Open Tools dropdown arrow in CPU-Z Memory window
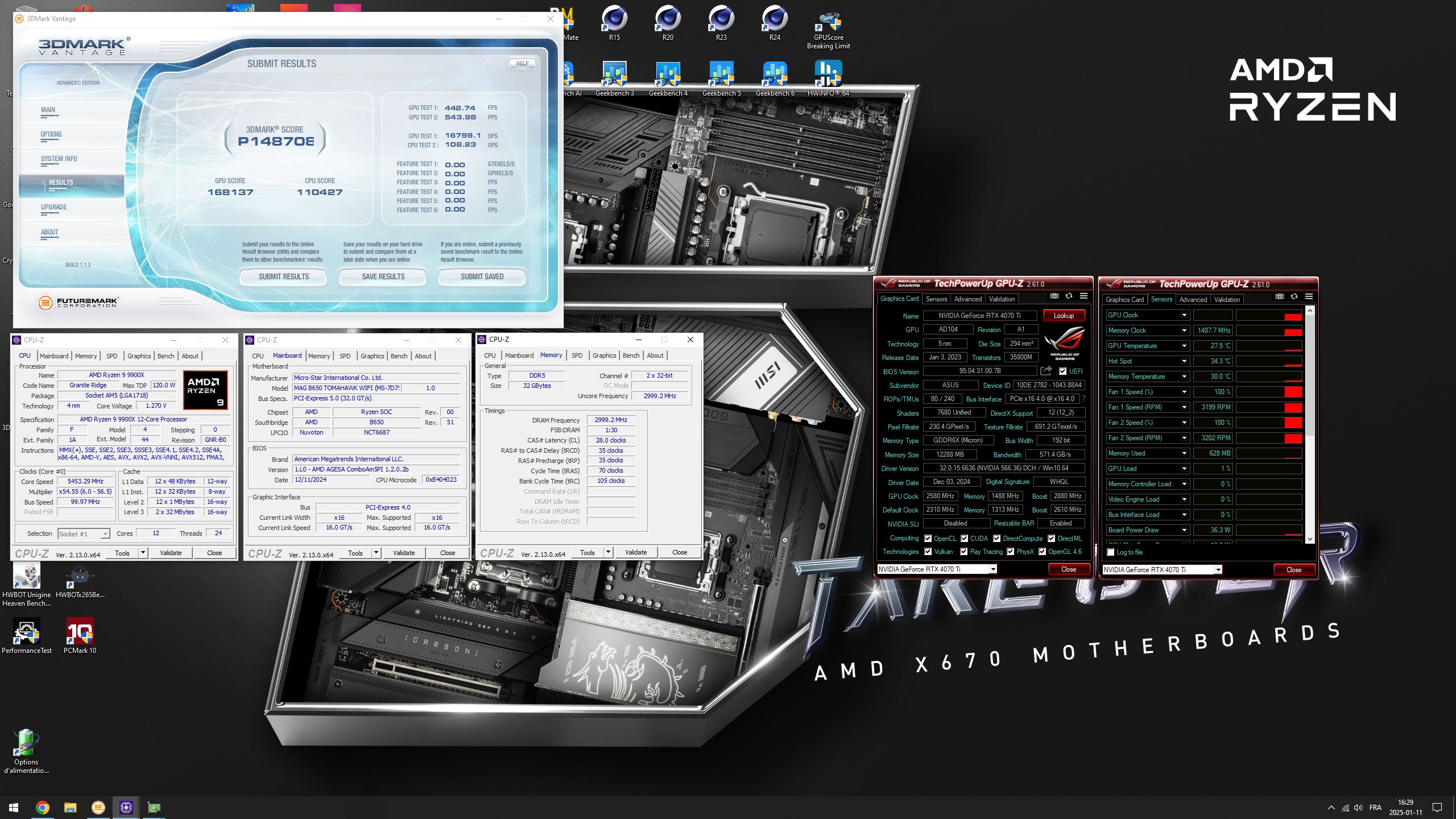The width and height of the screenshot is (1456, 819). [608, 552]
